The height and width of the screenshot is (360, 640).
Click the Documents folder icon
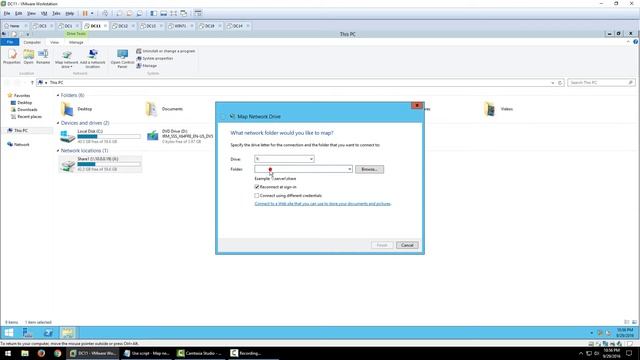151,109
